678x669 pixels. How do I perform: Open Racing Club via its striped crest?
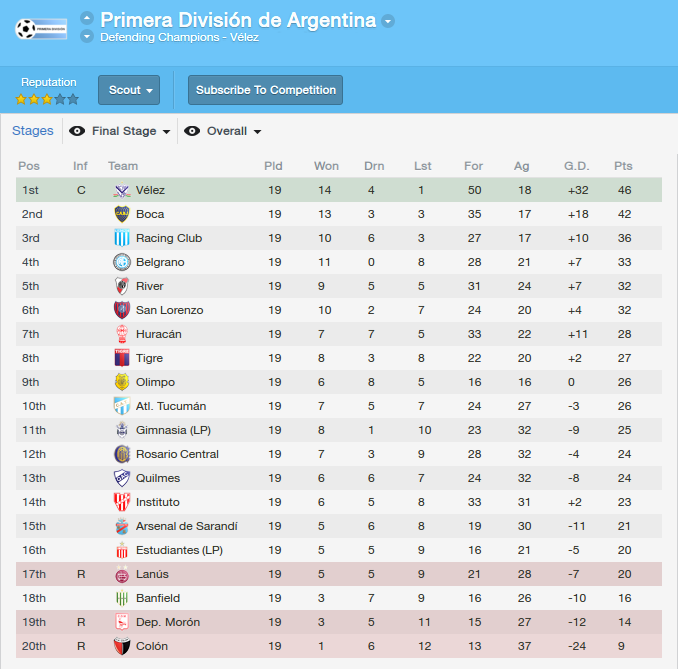click(x=122, y=238)
